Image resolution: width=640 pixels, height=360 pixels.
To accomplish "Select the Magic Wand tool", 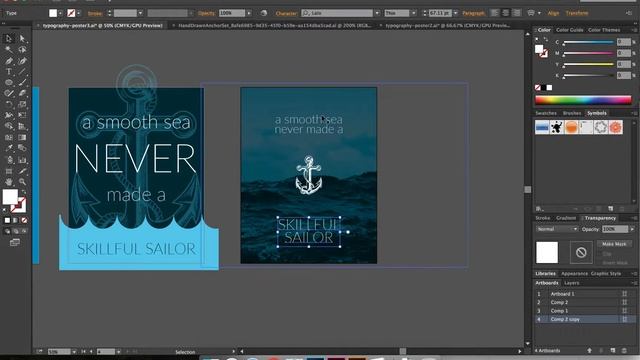I will tap(9, 49).
